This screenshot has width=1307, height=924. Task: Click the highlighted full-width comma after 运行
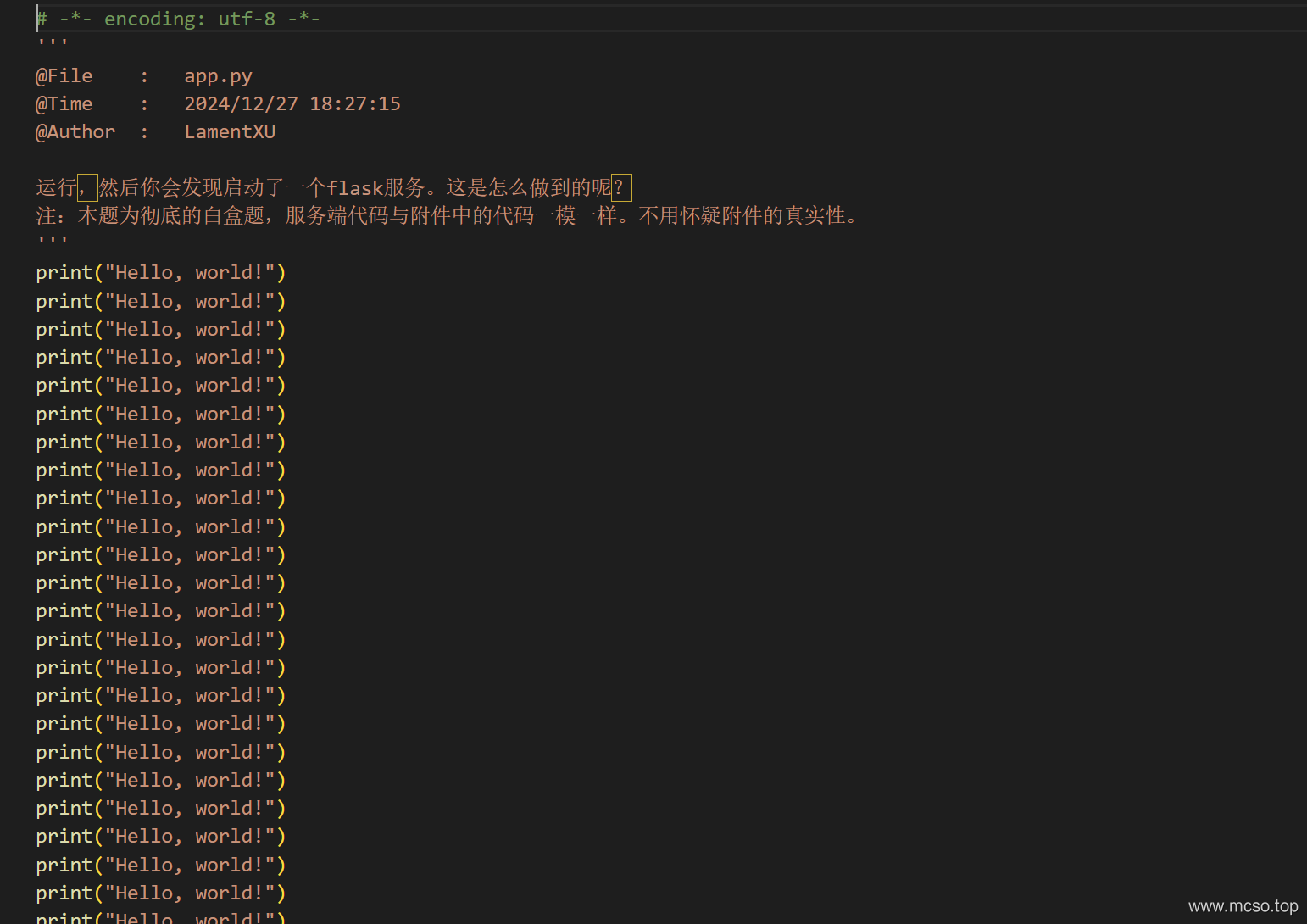coord(87,187)
